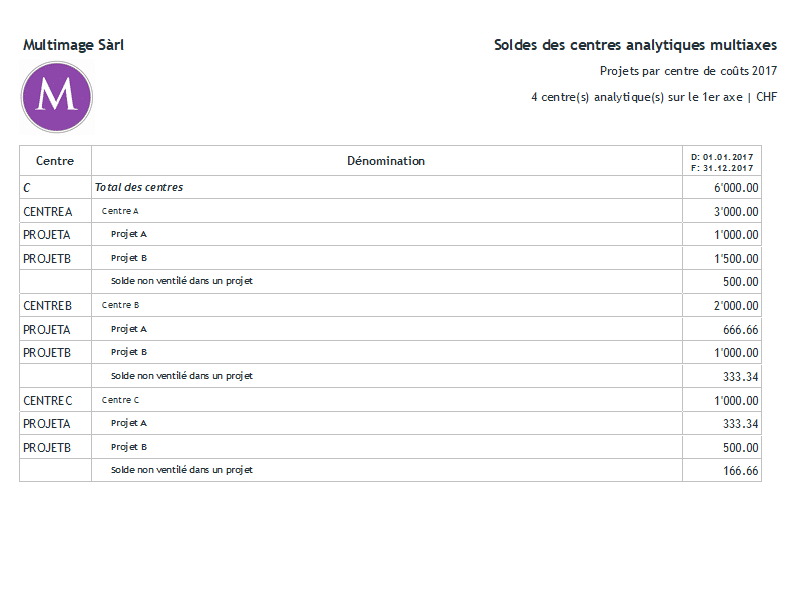The height and width of the screenshot is (609, 800).
Task: Click the Centre column header
Action: [55, 161]
